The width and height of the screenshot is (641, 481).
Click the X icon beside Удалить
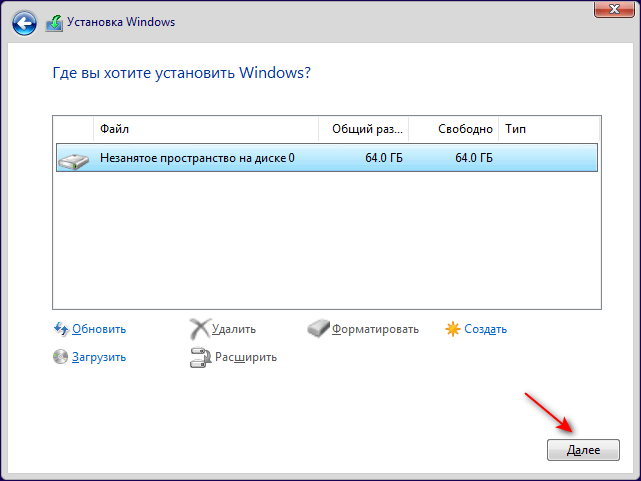[x=199, y=329]
